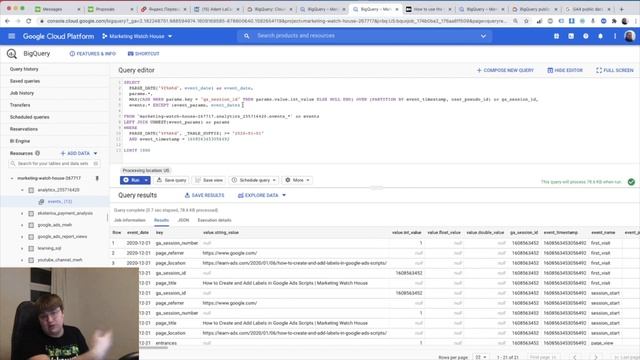Open a new browser tab with plus

click(x=622, y=9)
